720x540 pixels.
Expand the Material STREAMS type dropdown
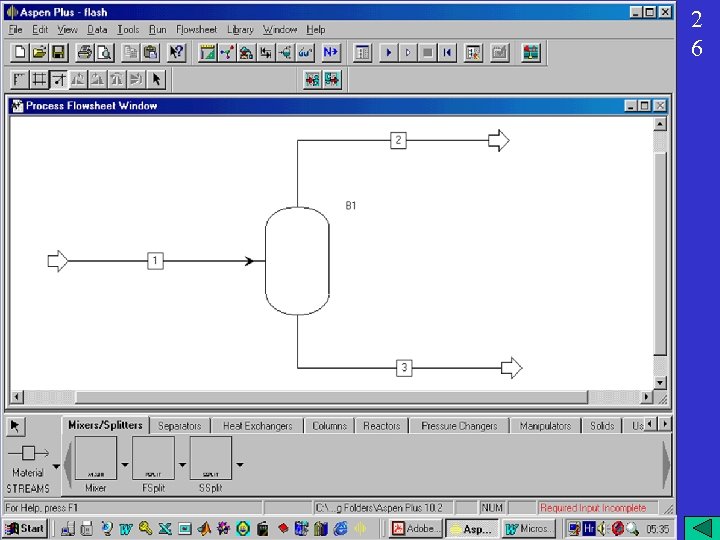(x=56, y=467)
